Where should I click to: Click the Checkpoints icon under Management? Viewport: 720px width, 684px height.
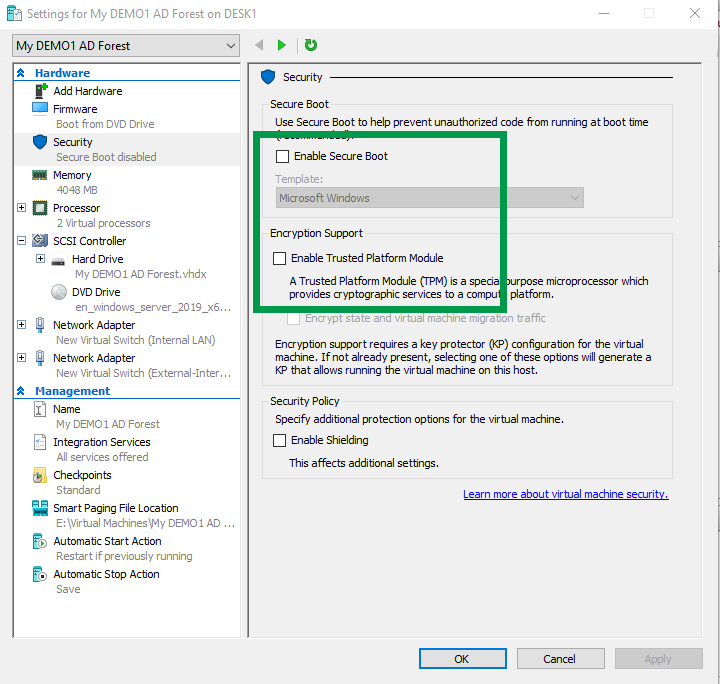click(x=40, y=475)
